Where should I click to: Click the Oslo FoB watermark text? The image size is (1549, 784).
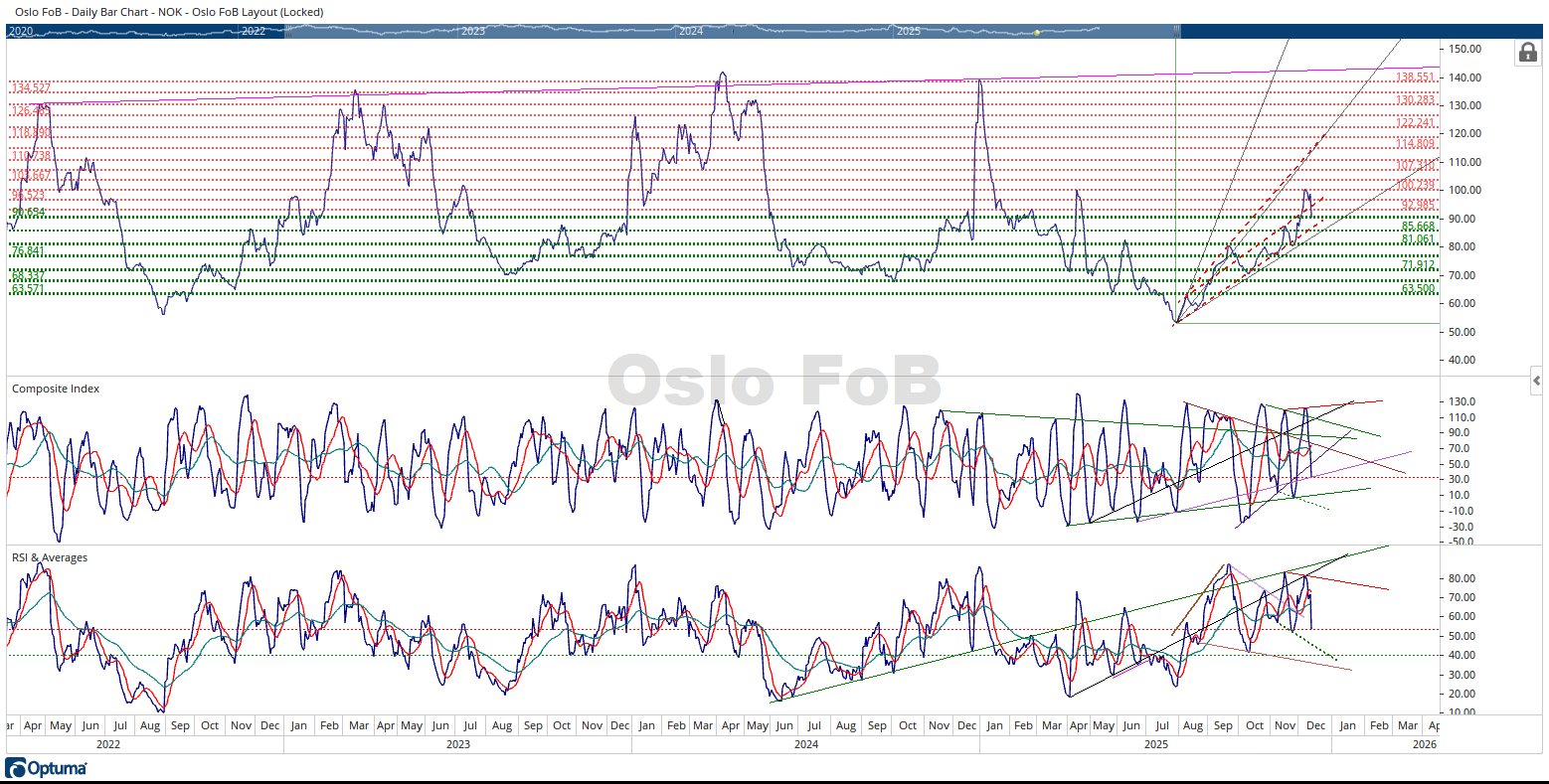[x=774, y=382]
